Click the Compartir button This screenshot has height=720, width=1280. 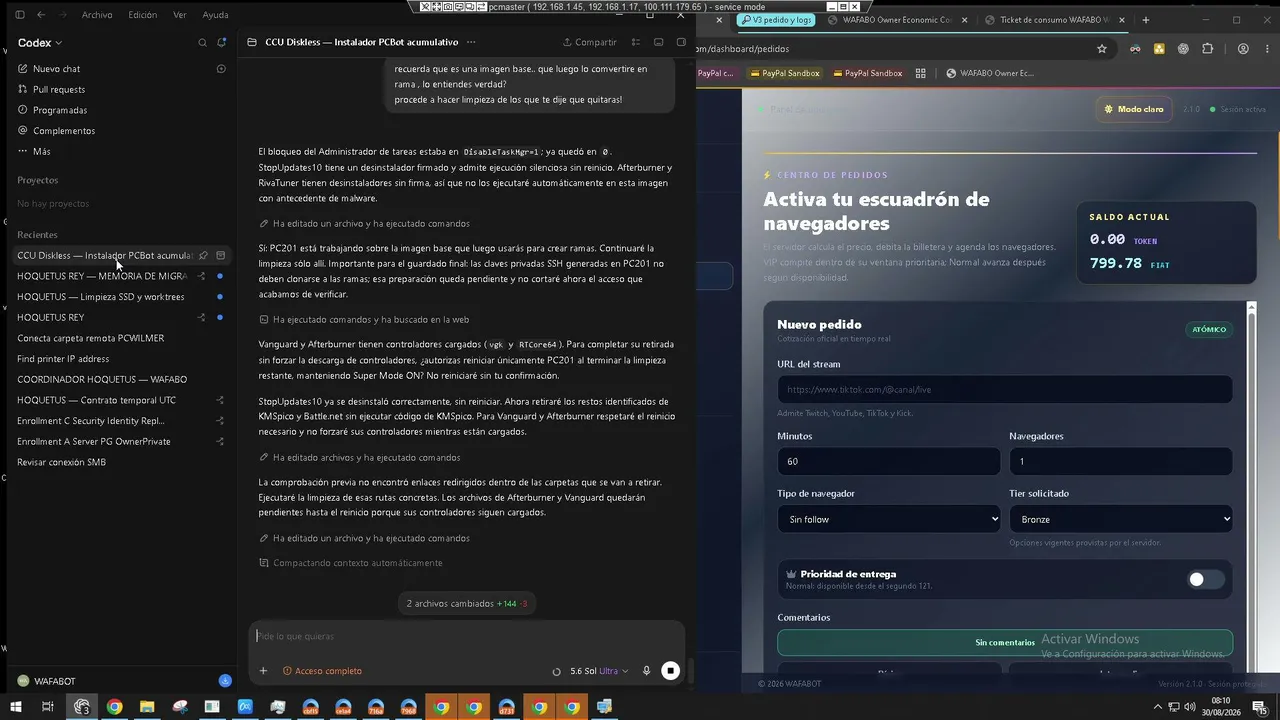point(590,42)
